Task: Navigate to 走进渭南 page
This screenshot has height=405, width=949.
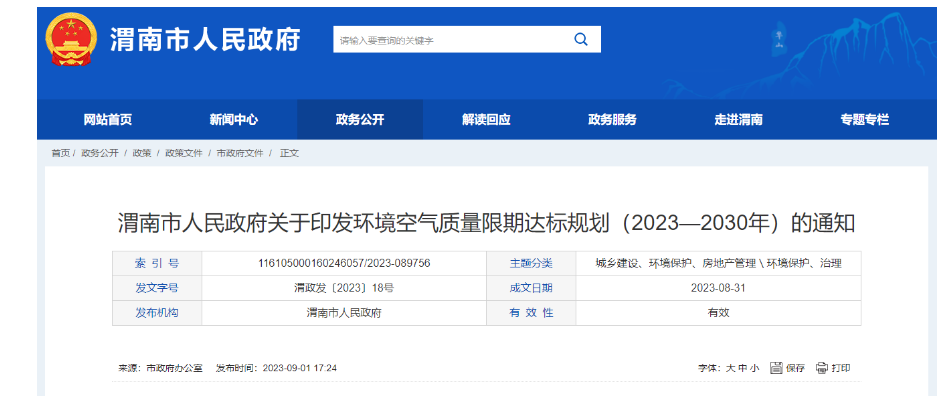Action: [x=738, y=120]
